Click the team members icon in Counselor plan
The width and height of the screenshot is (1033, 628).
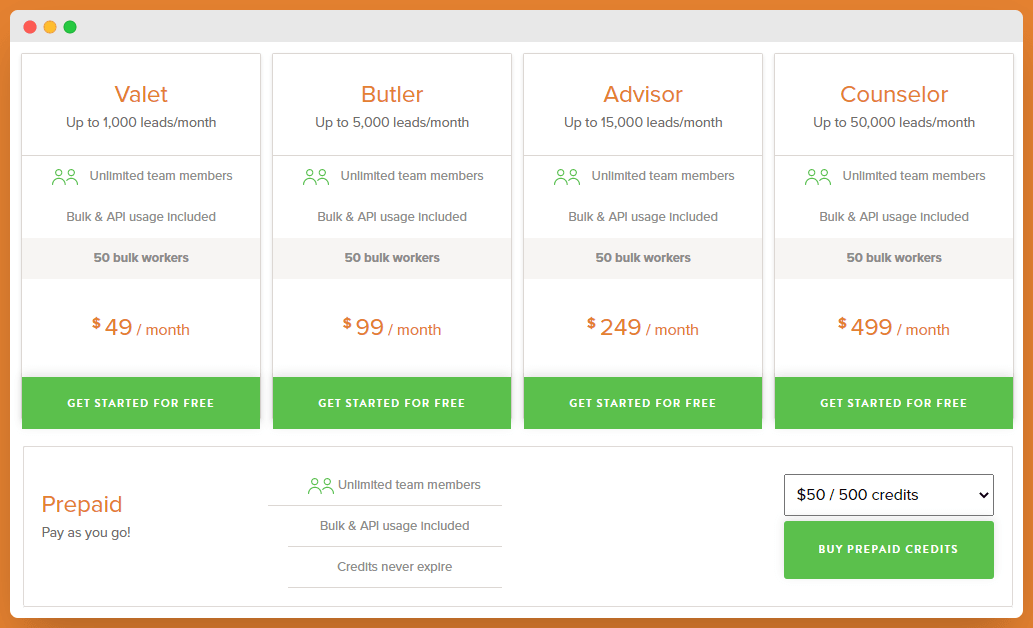click(818, 177)
